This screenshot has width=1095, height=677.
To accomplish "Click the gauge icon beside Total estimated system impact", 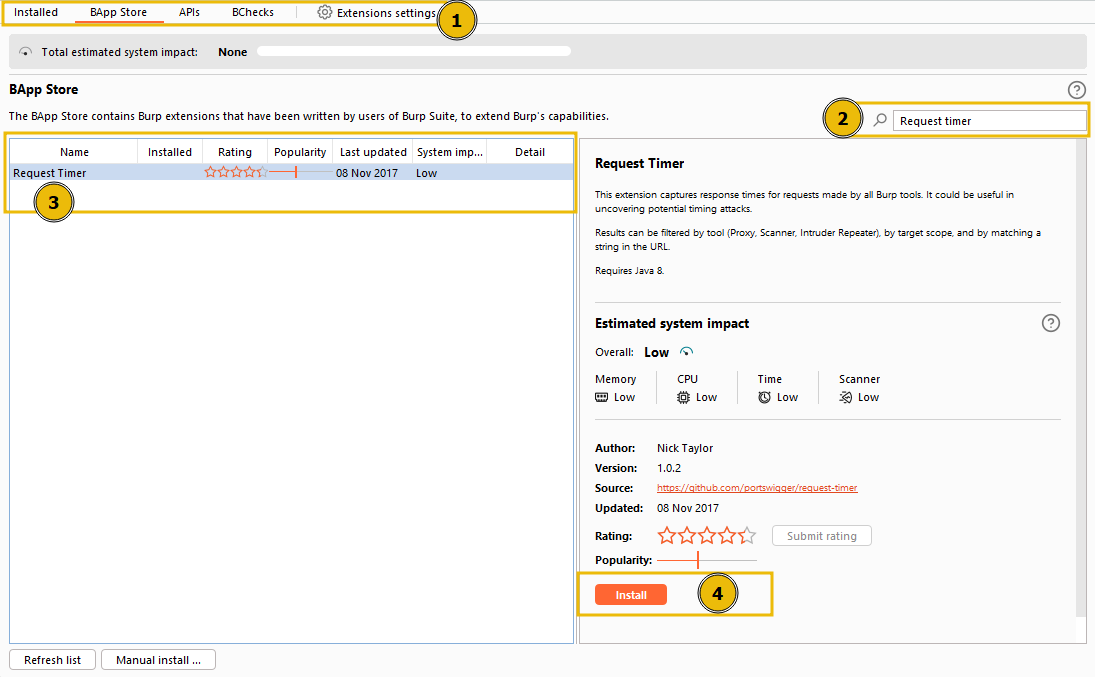I will [25, 51].
